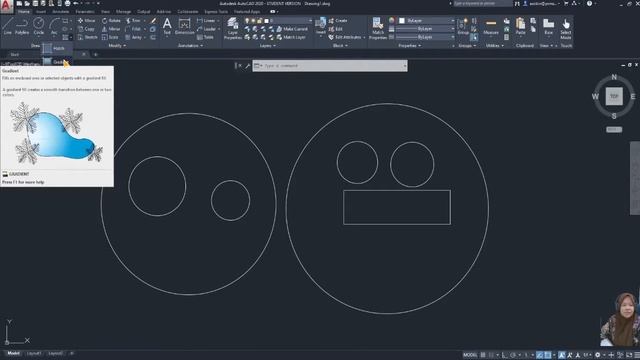Open the linetype ByLayer dropdown
This screenshot has height=360, width=640.
[x=425, y=37]
